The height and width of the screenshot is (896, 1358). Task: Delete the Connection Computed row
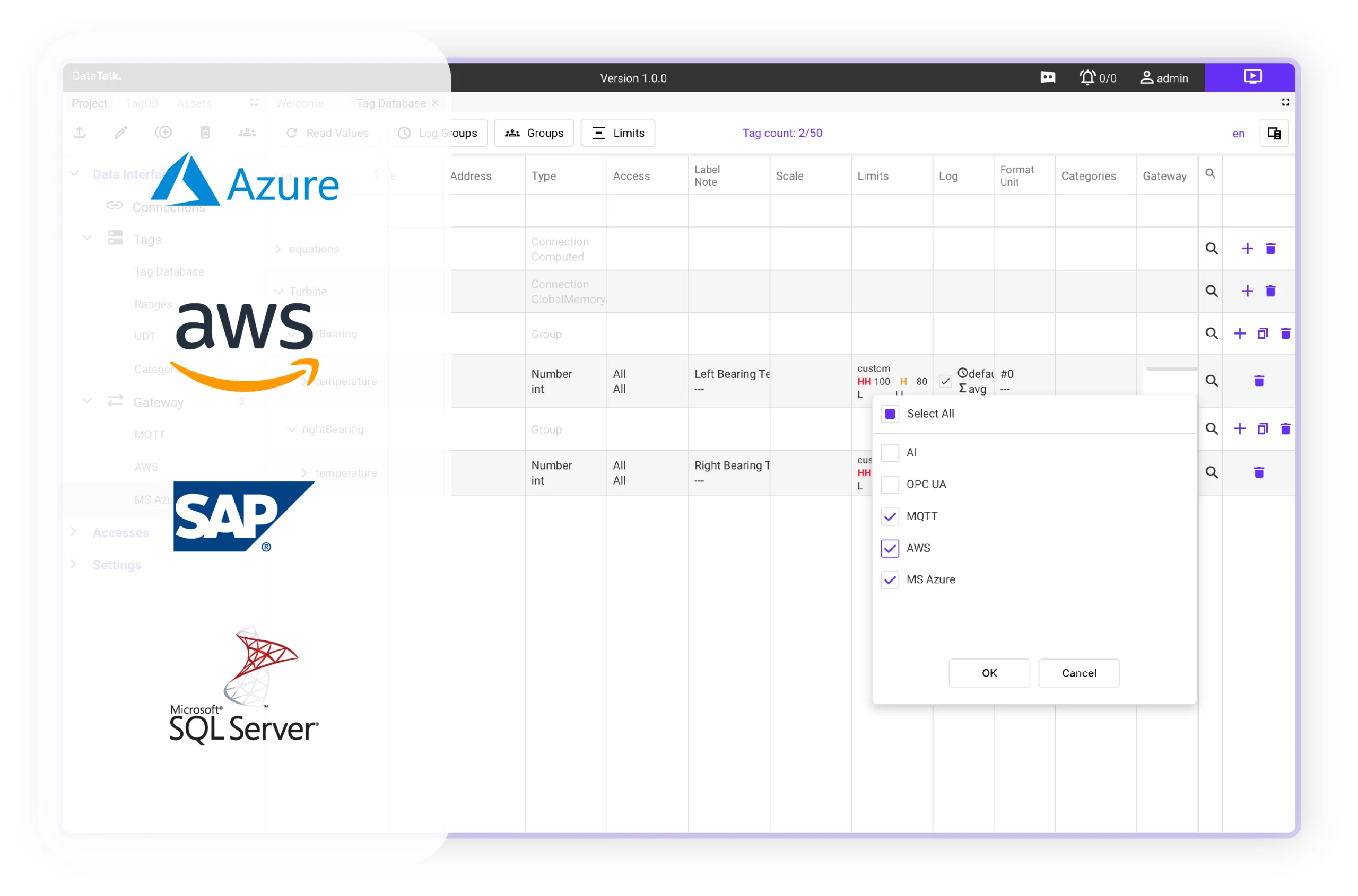(x=1270, y=249)
